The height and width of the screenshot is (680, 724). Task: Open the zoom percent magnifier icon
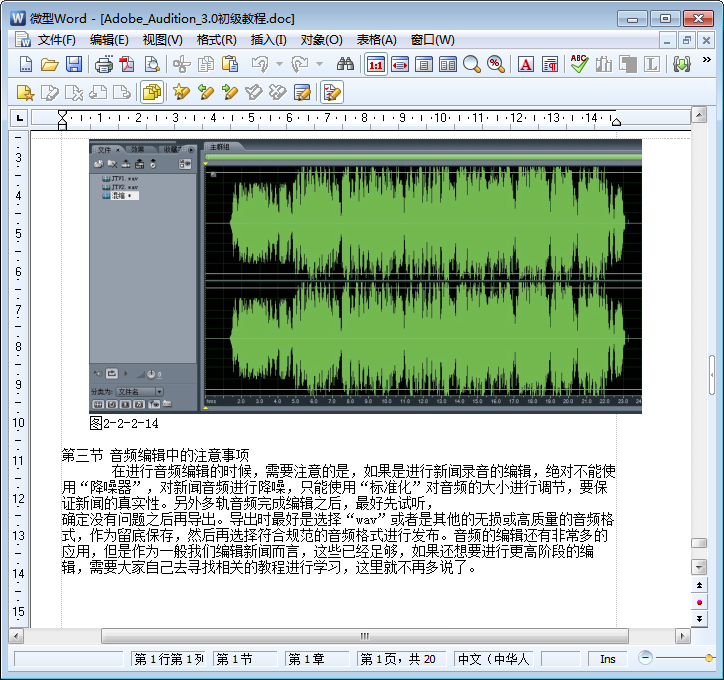(x=495, y=64)
